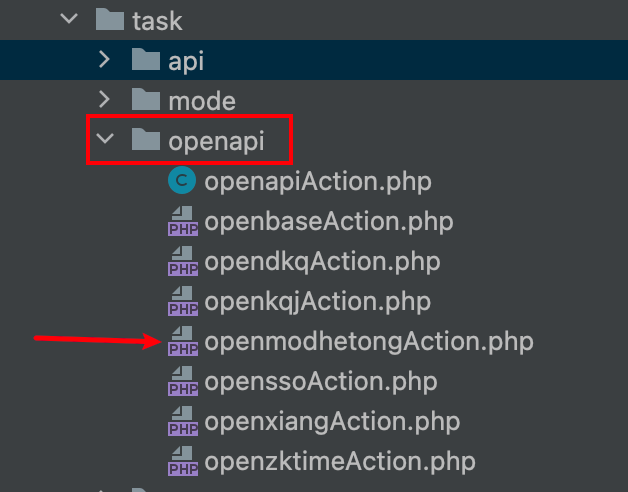Screen dimensions: 628x492
Task: Select openmodhetongAction.php file name
Action: coord(369,342)
